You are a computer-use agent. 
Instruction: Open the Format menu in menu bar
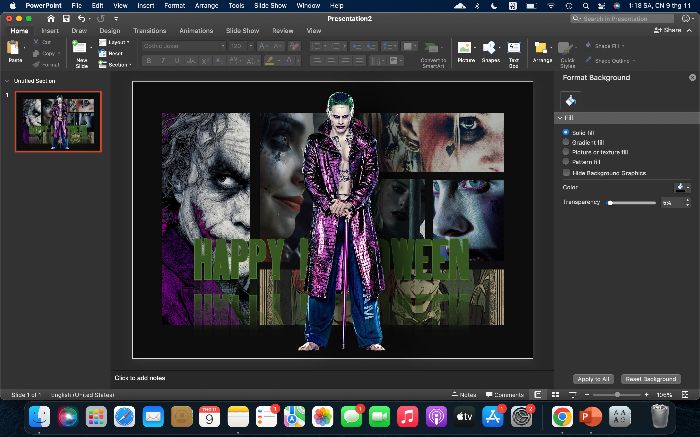(x=175, y=6)
